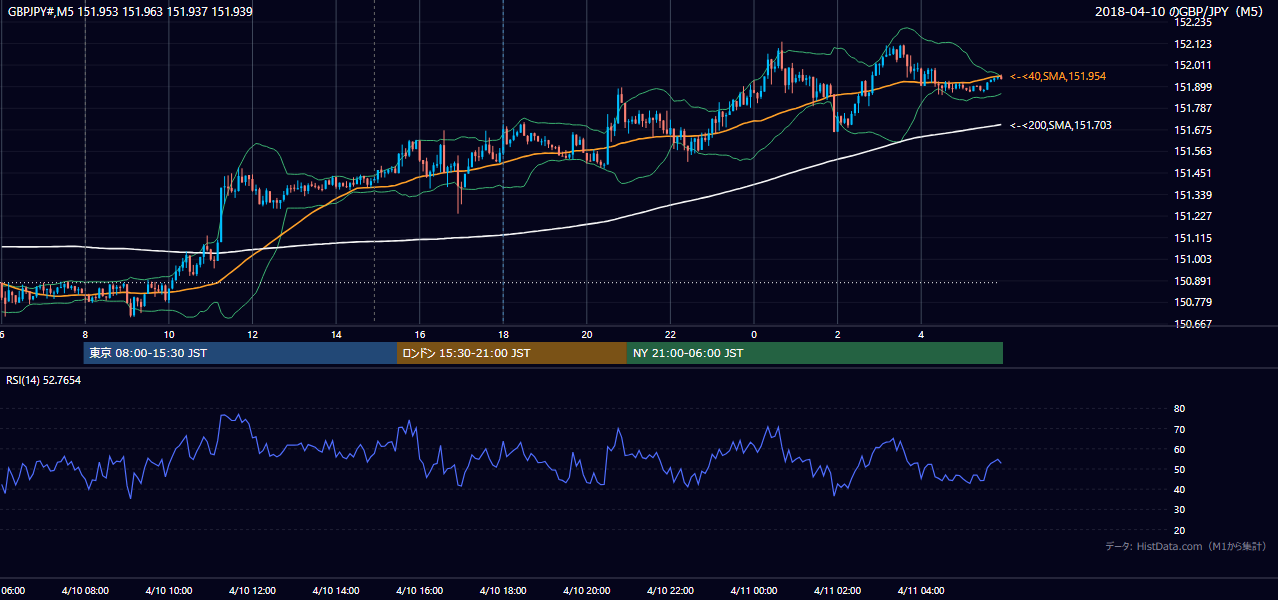Click the 4/10 12:00 time axis label
This screenshot has height=600, width=1278.
pyautogui.click(x=252, y=591)
